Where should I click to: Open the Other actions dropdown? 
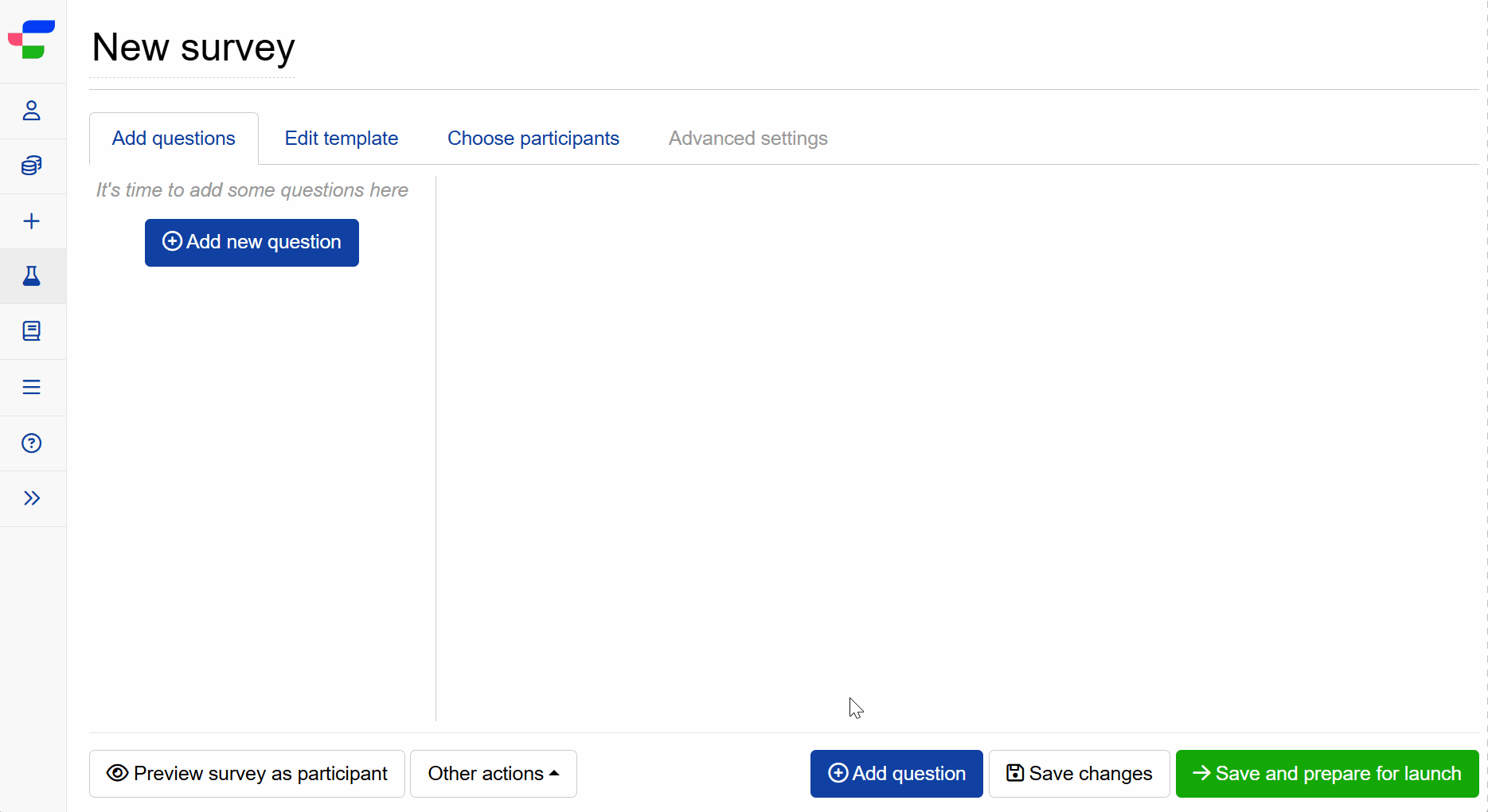pos(493,774)
